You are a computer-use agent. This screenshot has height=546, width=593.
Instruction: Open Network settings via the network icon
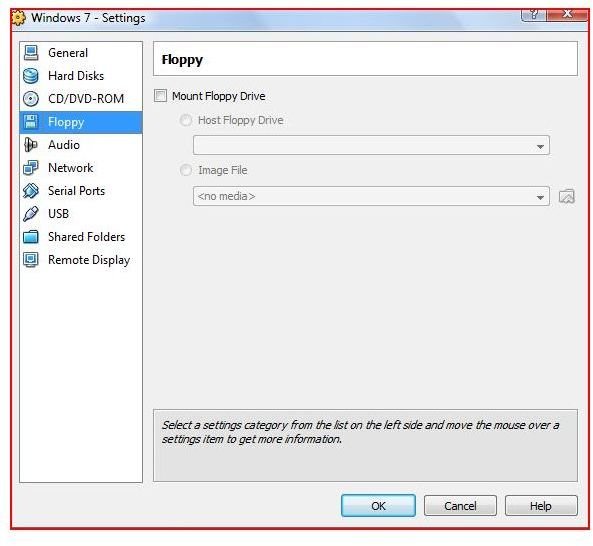tap(31, 168)
